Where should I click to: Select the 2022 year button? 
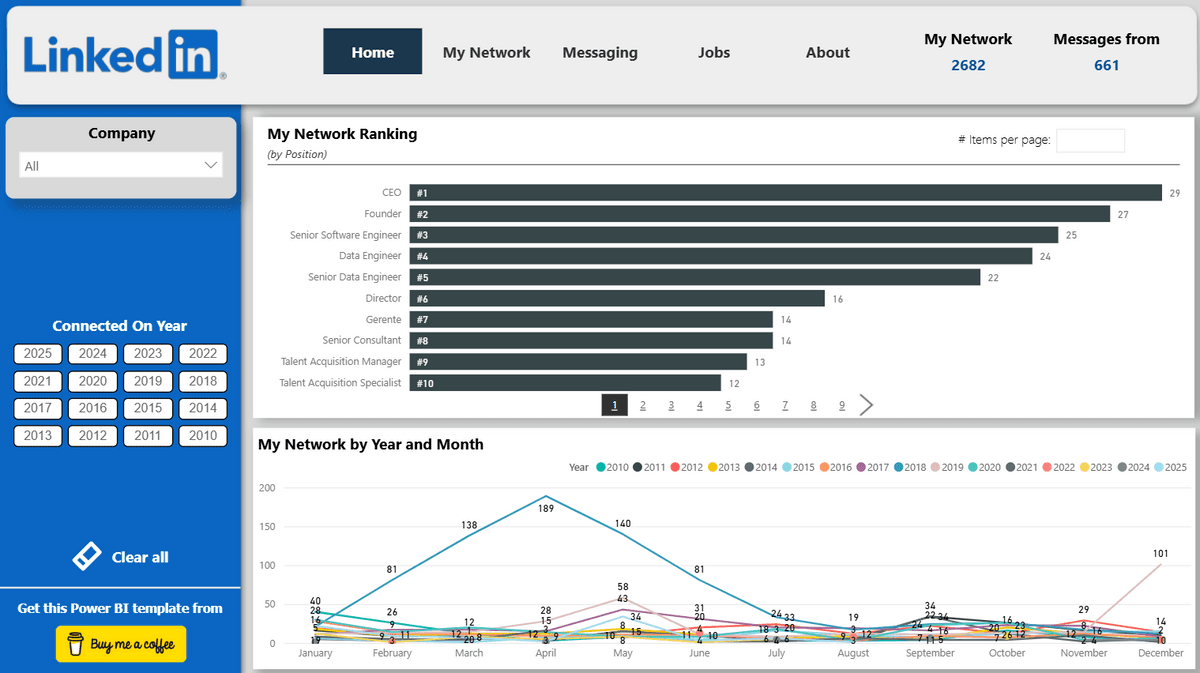203,354
